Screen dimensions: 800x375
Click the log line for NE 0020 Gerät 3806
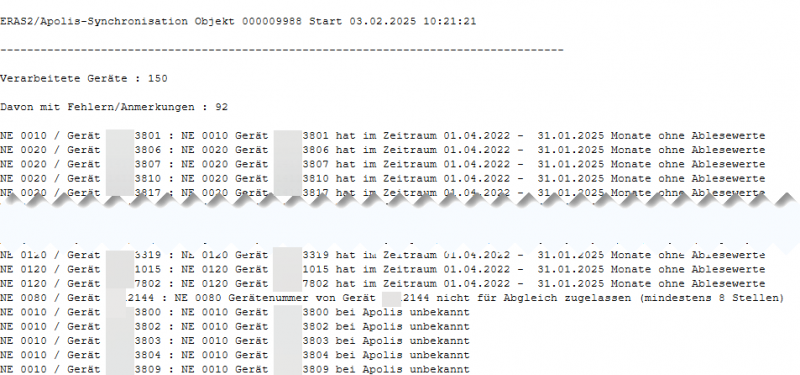click(383, 150)
